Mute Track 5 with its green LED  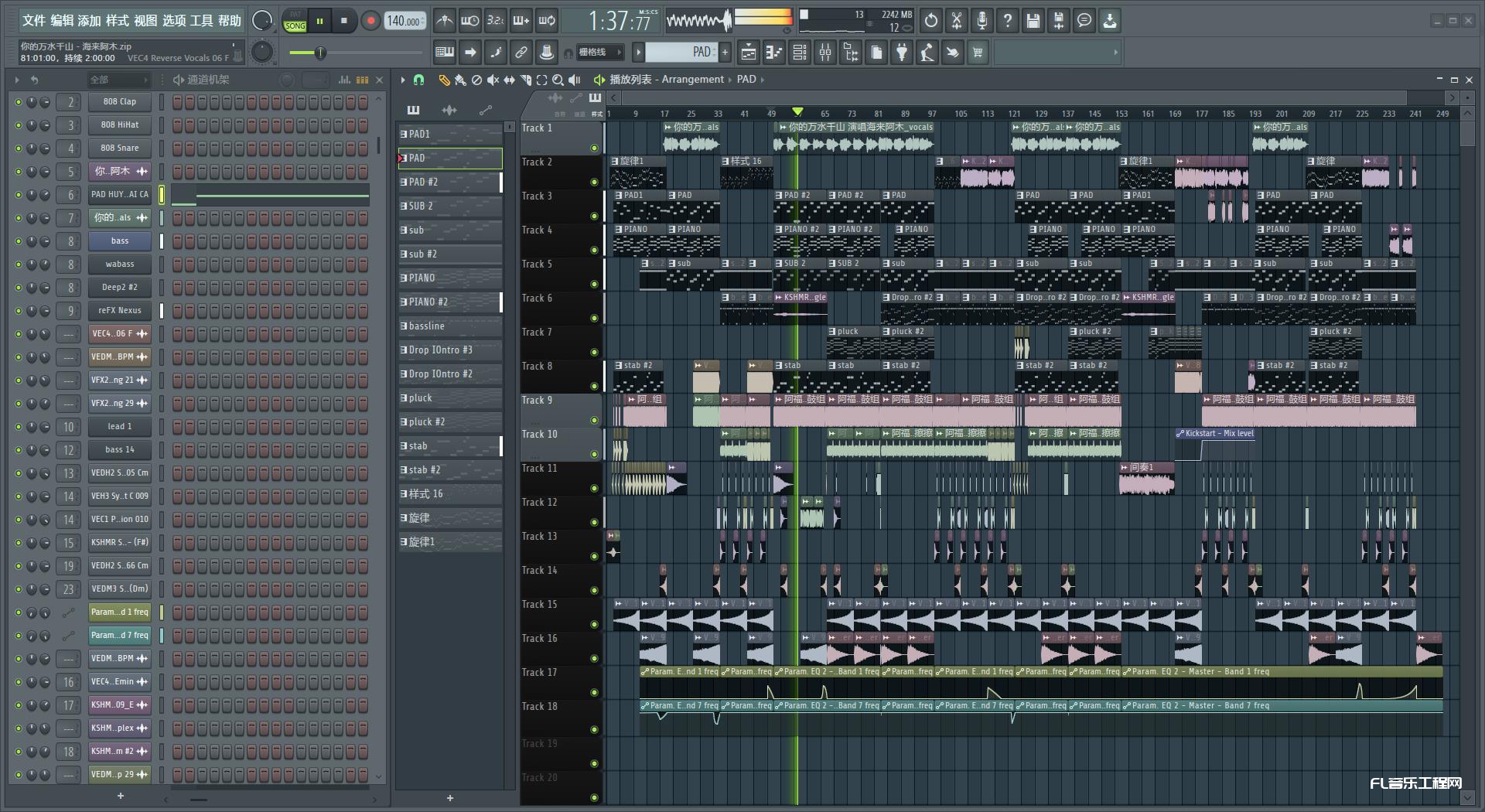tap(594, 284)
